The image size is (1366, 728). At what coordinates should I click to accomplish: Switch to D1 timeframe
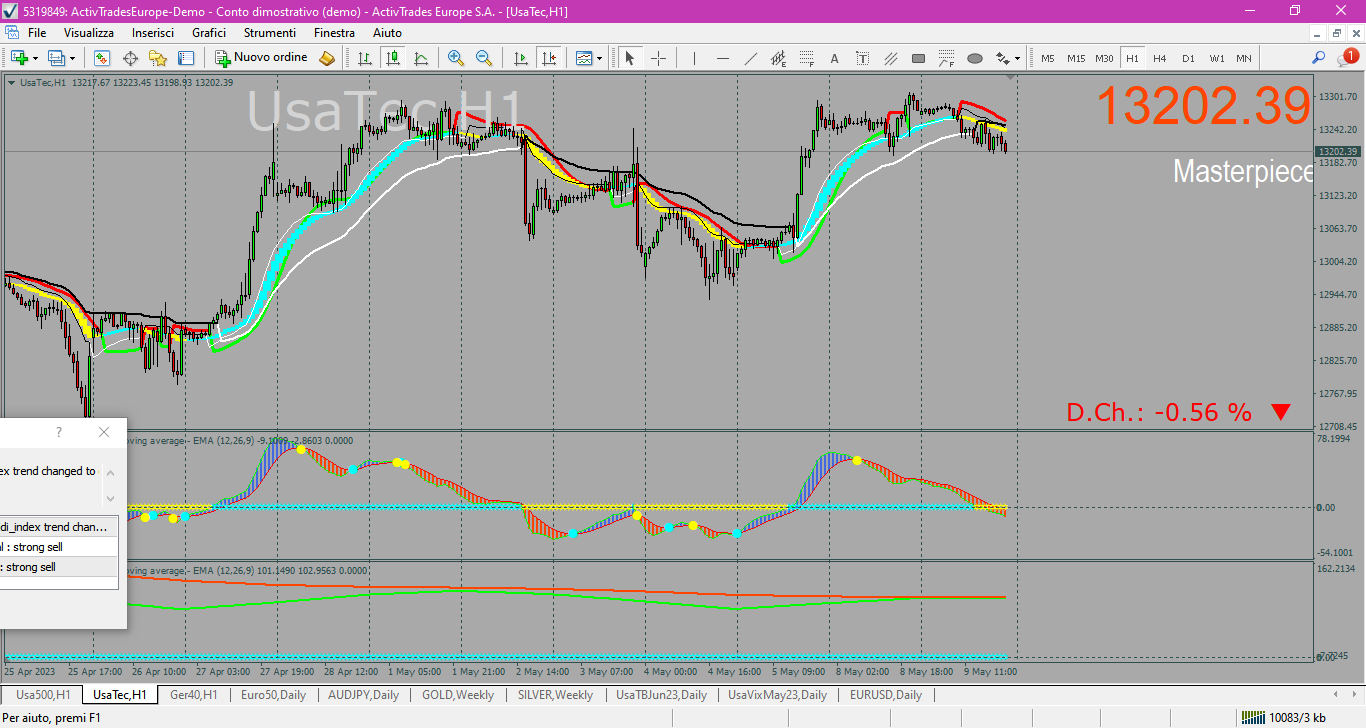coord(1188,58)
